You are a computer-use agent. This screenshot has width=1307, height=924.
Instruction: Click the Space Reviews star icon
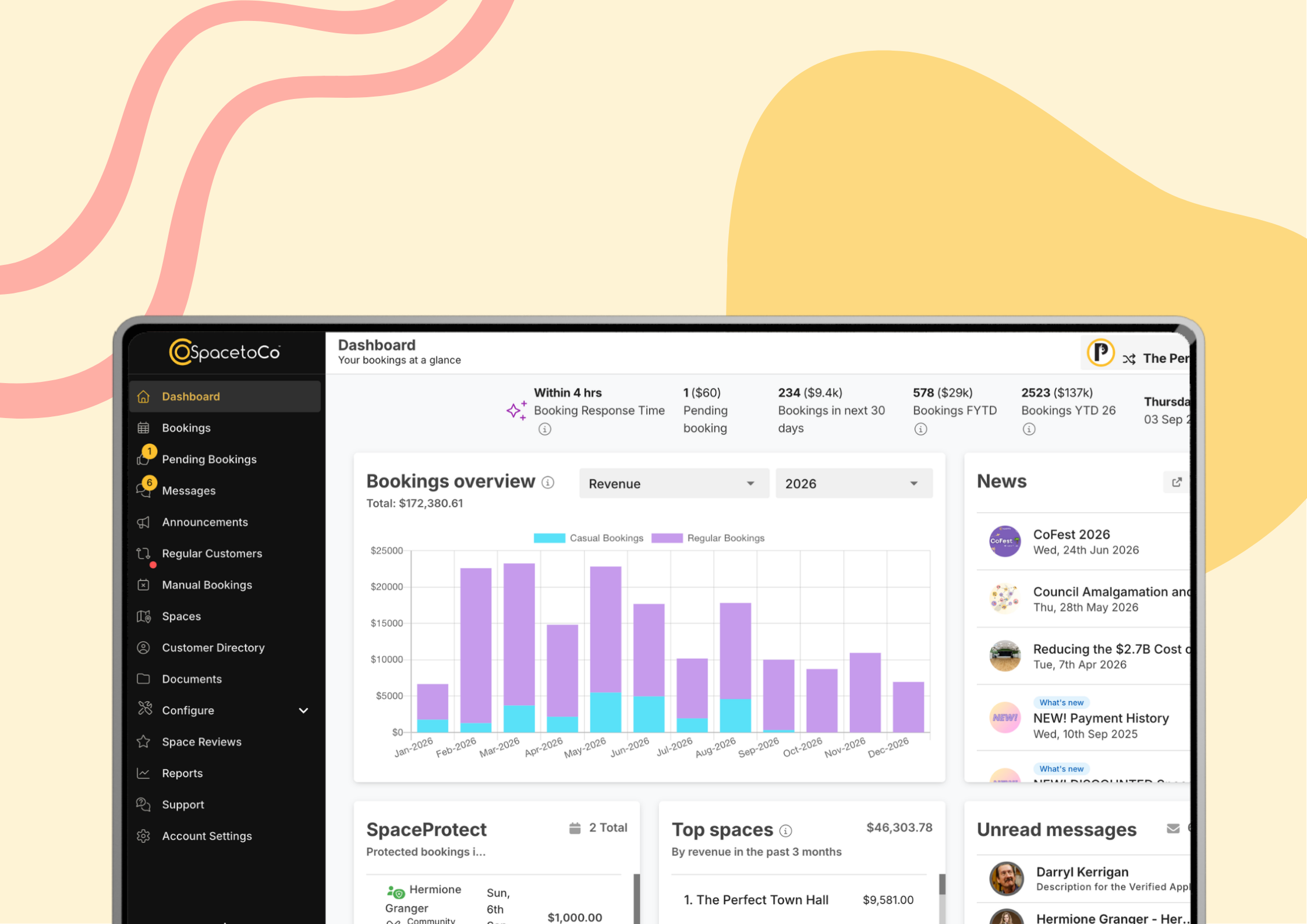143,742
